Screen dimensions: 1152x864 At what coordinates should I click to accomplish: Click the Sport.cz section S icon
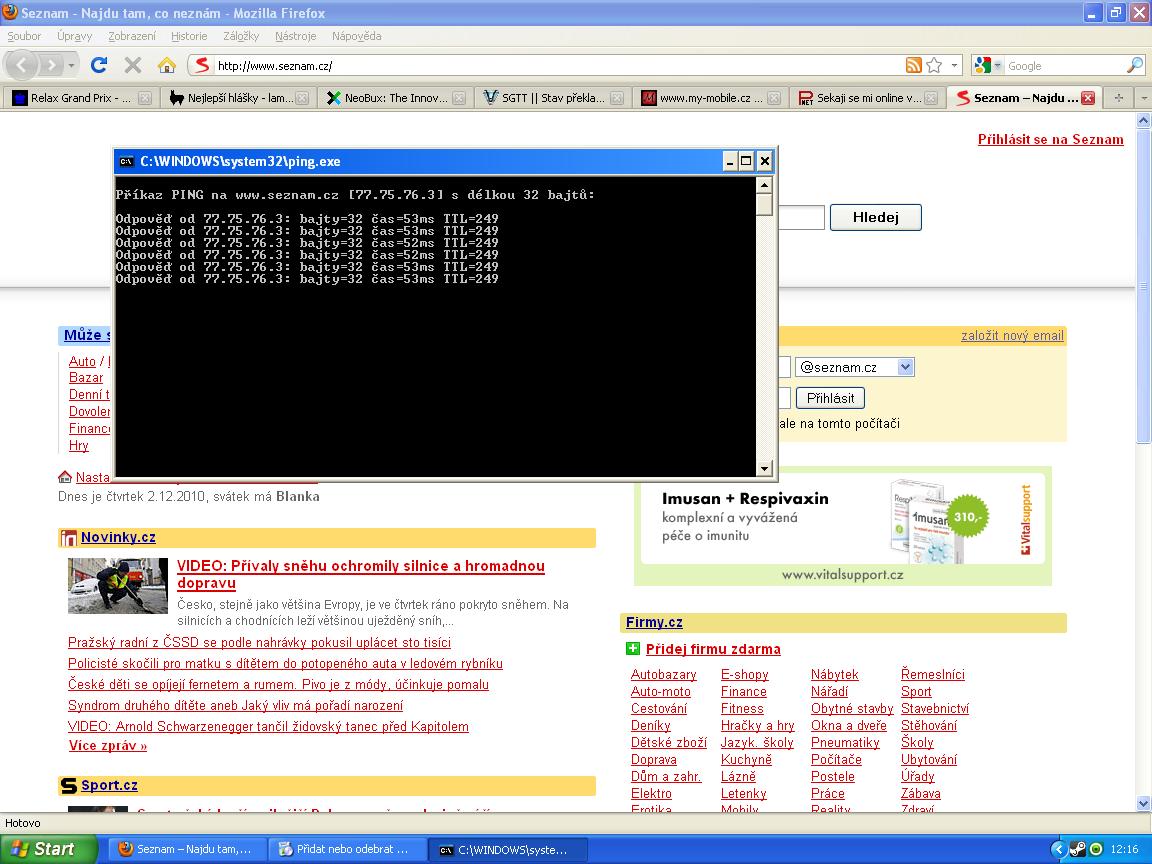point(68,785)
